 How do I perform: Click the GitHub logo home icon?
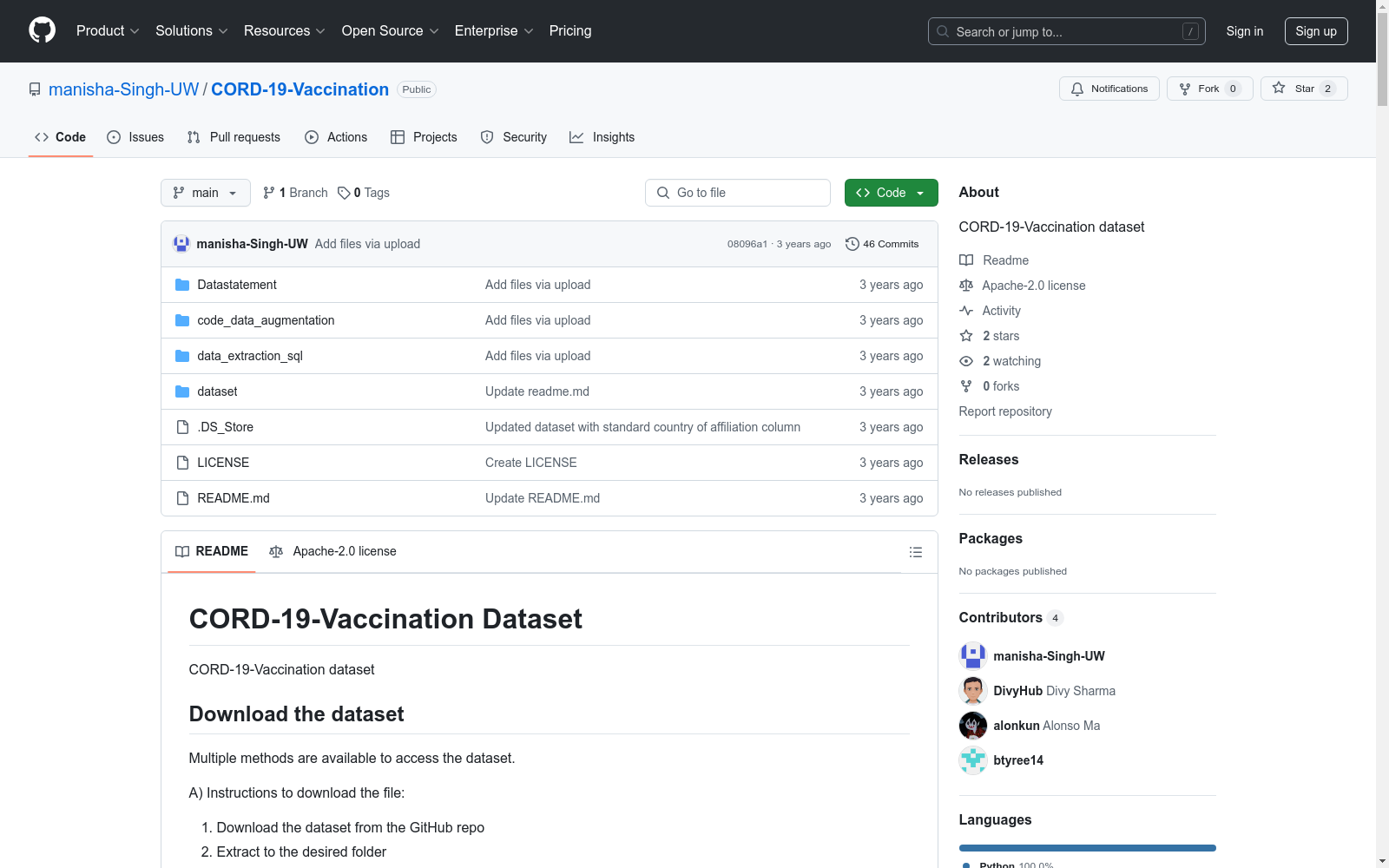42,30
